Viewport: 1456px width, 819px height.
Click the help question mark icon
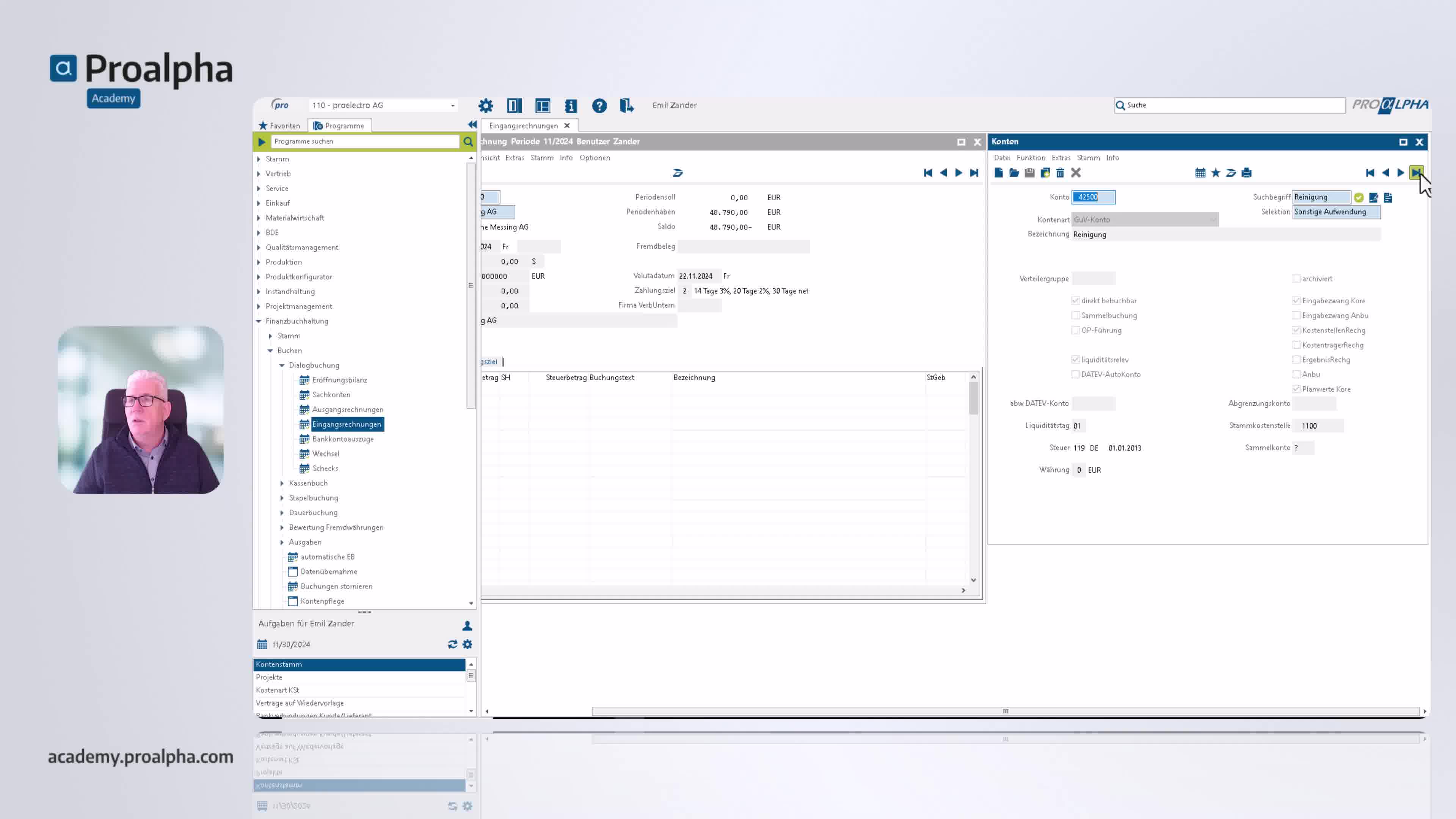click(599, 106)
